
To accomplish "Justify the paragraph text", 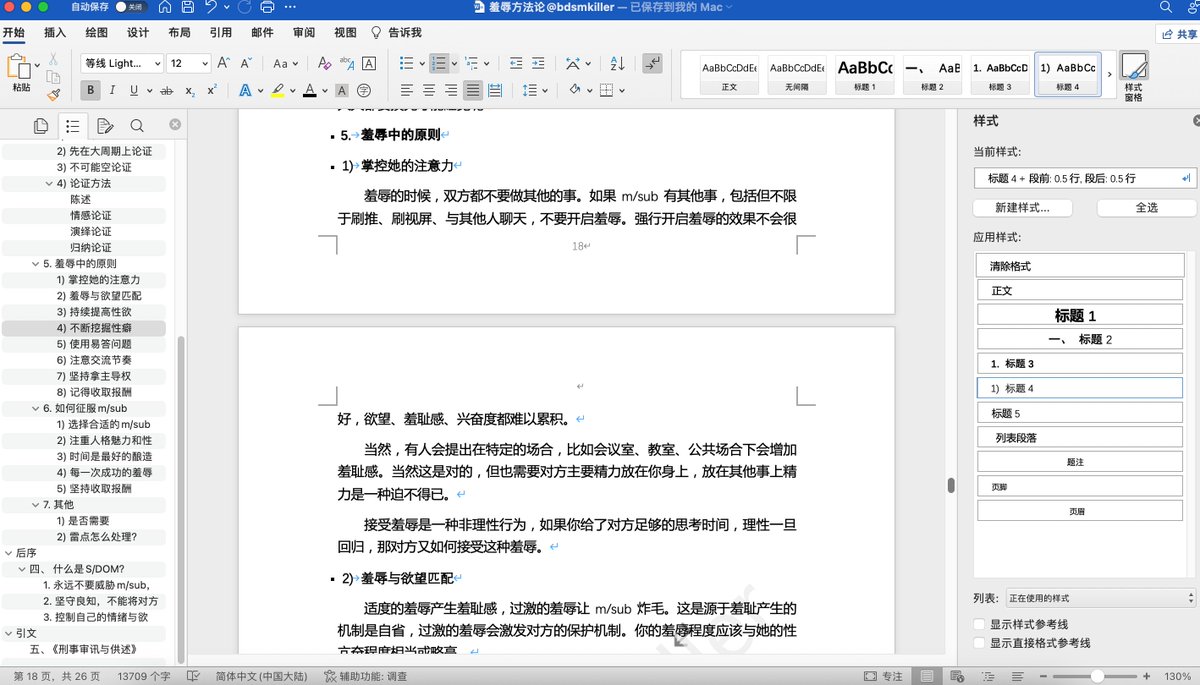I will click(x=473, y=90).
